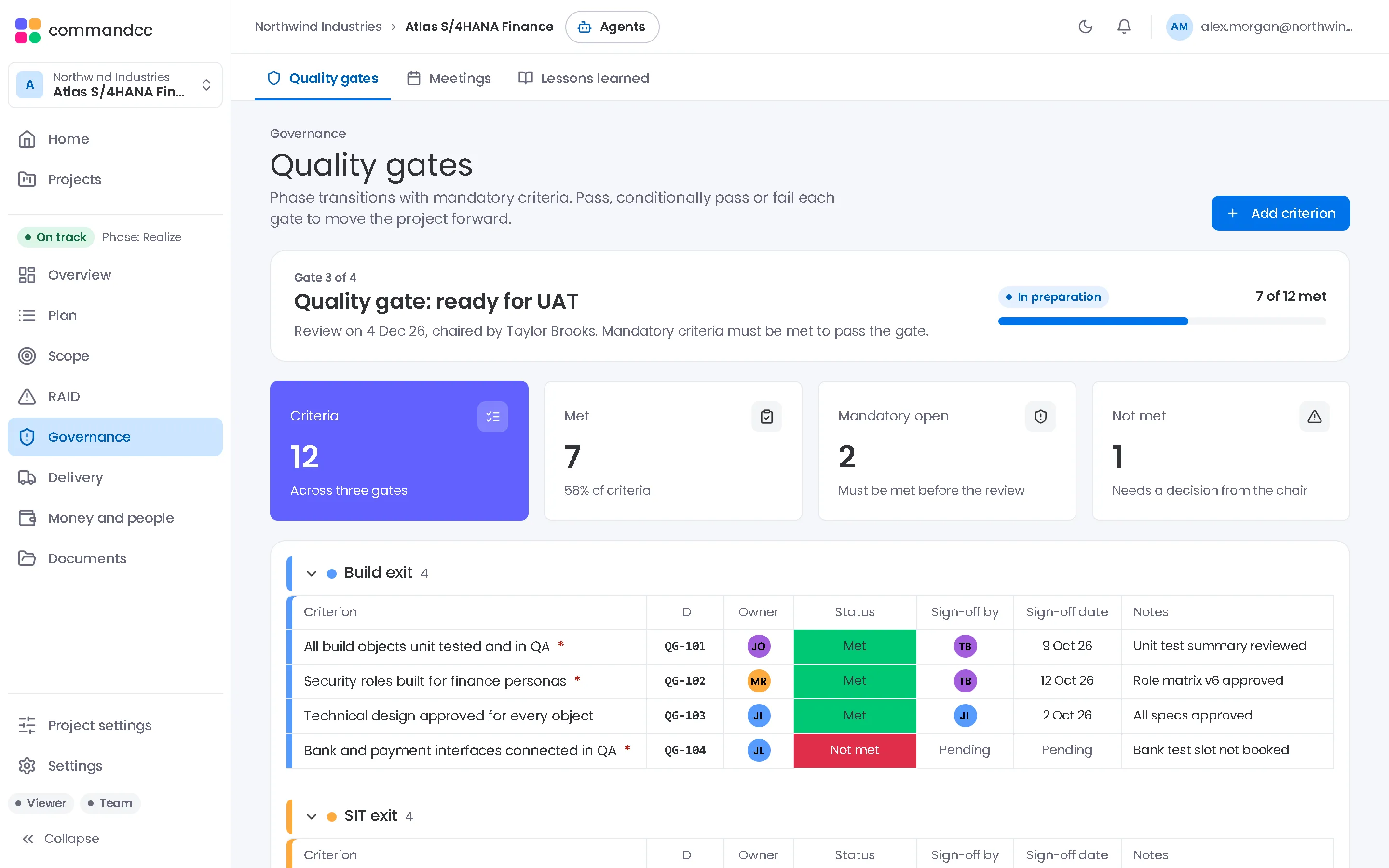Click the Governance shield icon
This screenshot has width=1389, height=868.
[x=27, y=437]
